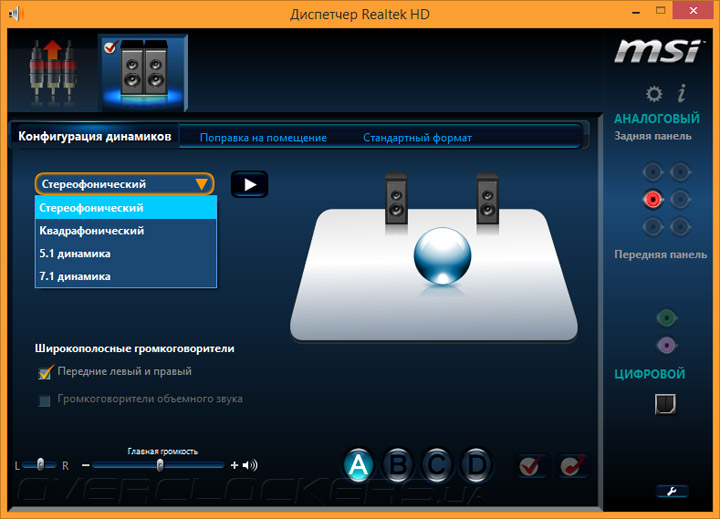
Task: Click the speaker volume mute icon
Action: coord(250,465)
